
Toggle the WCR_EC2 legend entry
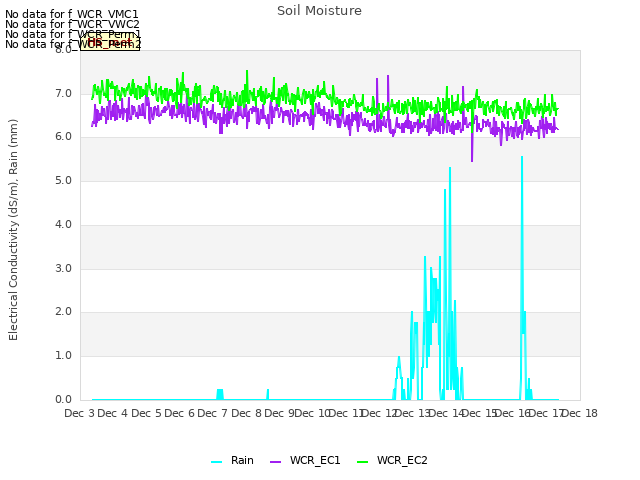point(392,460)
